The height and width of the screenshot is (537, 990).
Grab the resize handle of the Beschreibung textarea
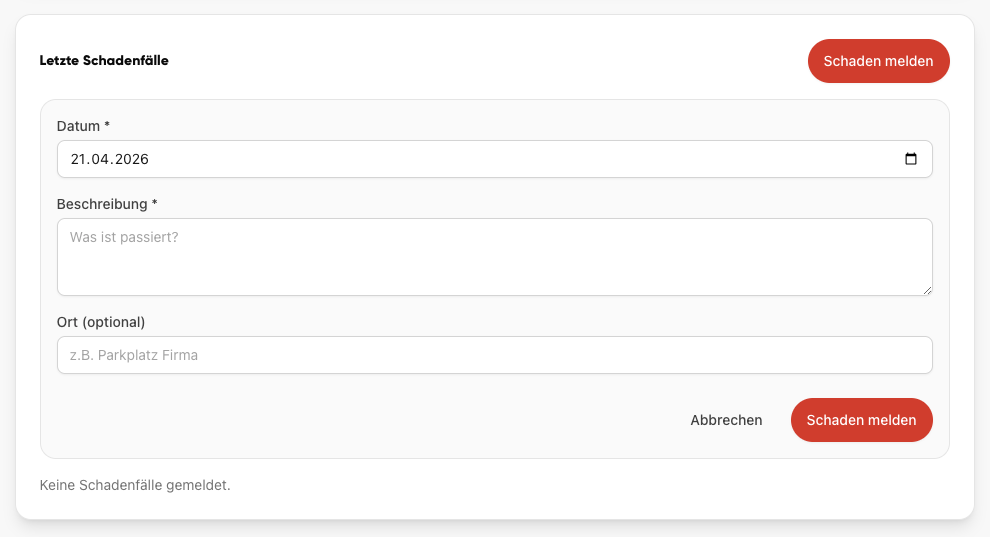[x=927, y=290]
